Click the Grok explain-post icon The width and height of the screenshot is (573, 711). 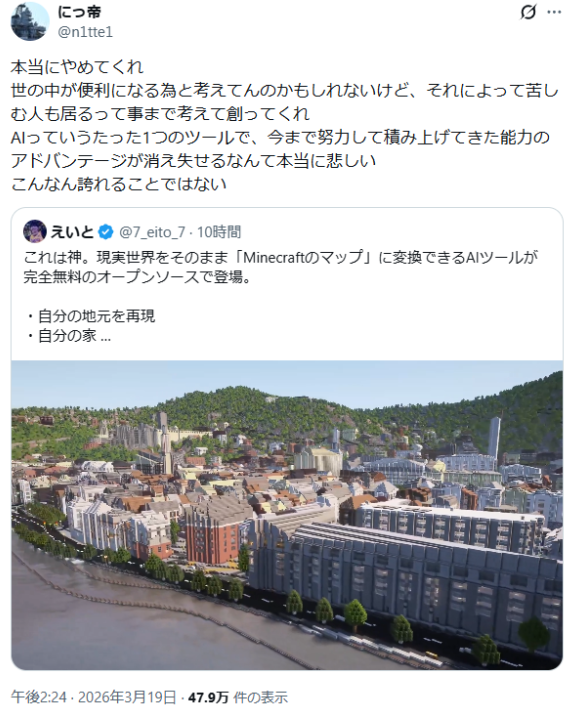coord(528,12)
